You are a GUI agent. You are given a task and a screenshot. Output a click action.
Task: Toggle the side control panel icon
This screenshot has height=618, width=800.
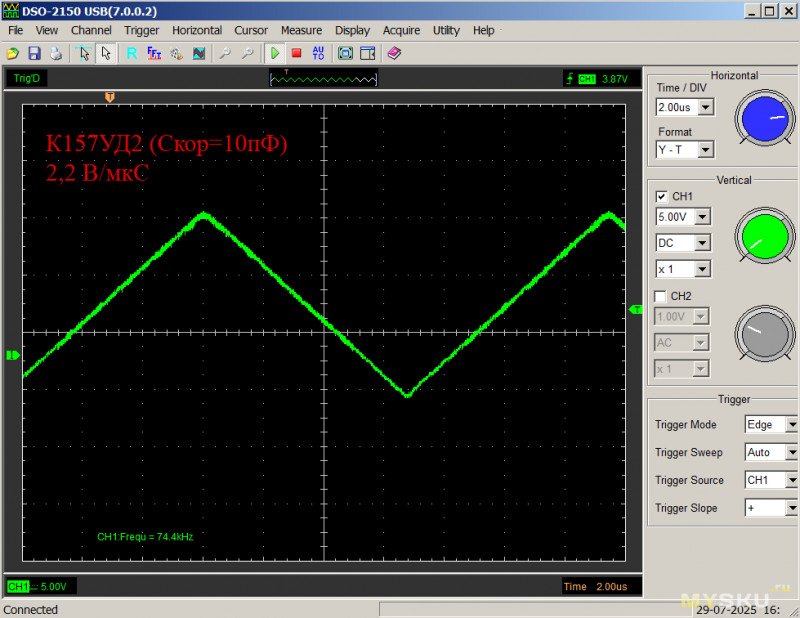[x=367, y=53]
